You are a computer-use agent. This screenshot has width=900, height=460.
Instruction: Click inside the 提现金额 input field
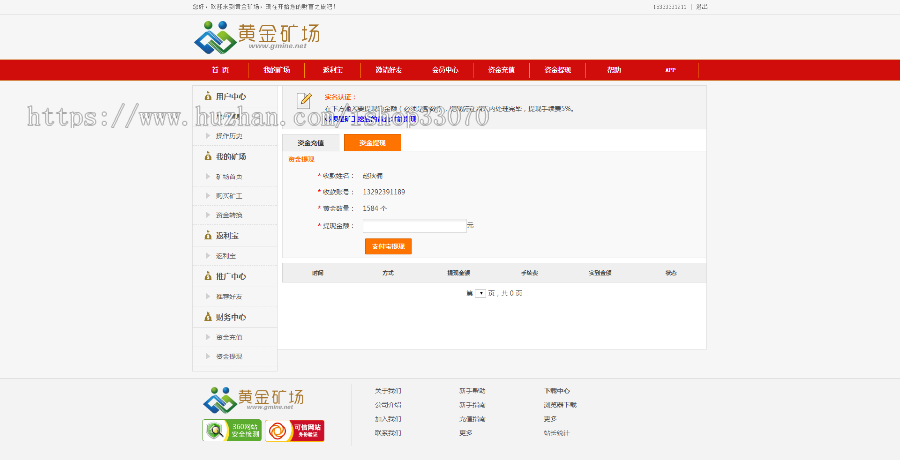coord(414,226)
